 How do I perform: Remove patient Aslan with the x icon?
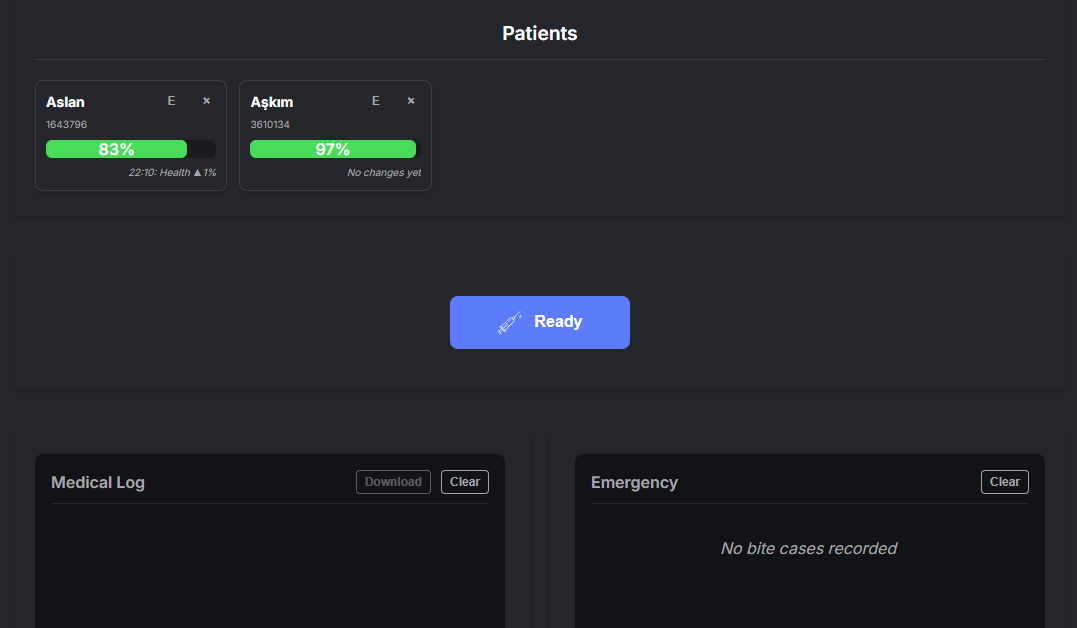206,101
